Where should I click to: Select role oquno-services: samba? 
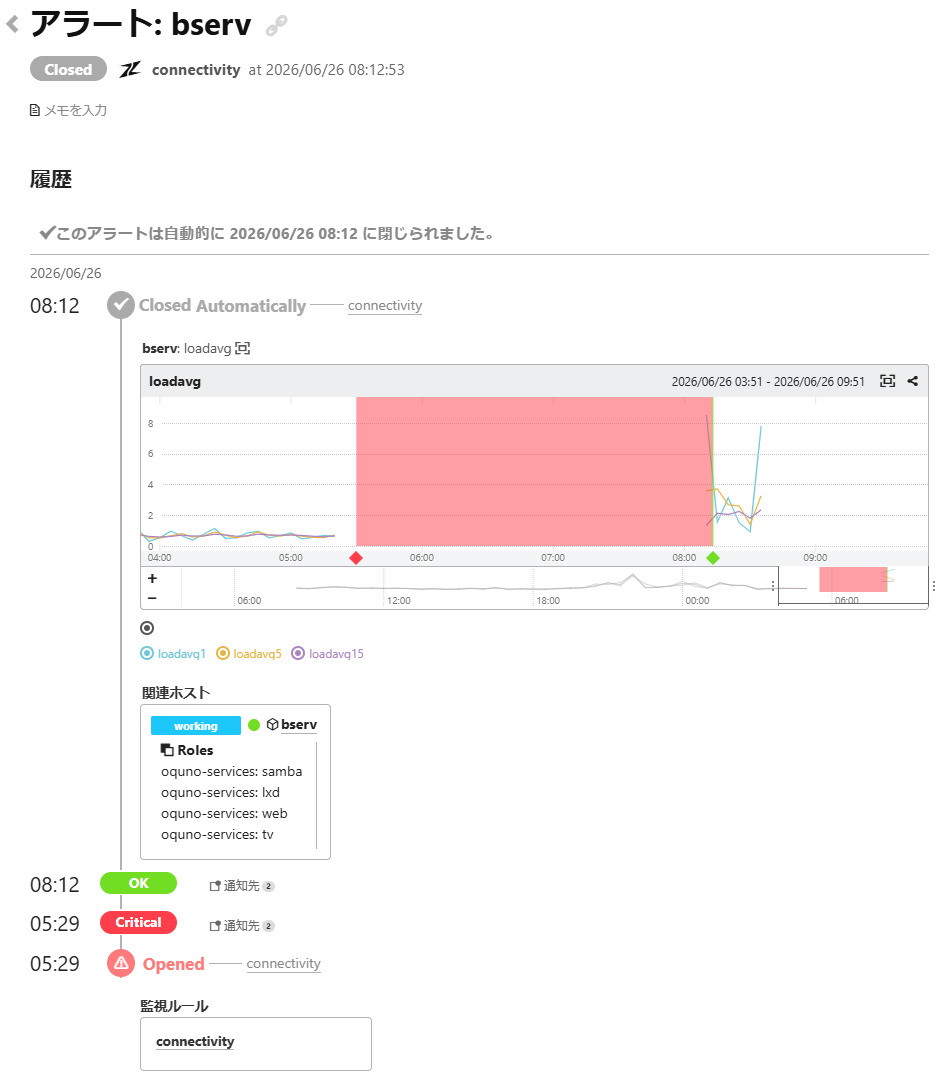[x=232, y=771]
